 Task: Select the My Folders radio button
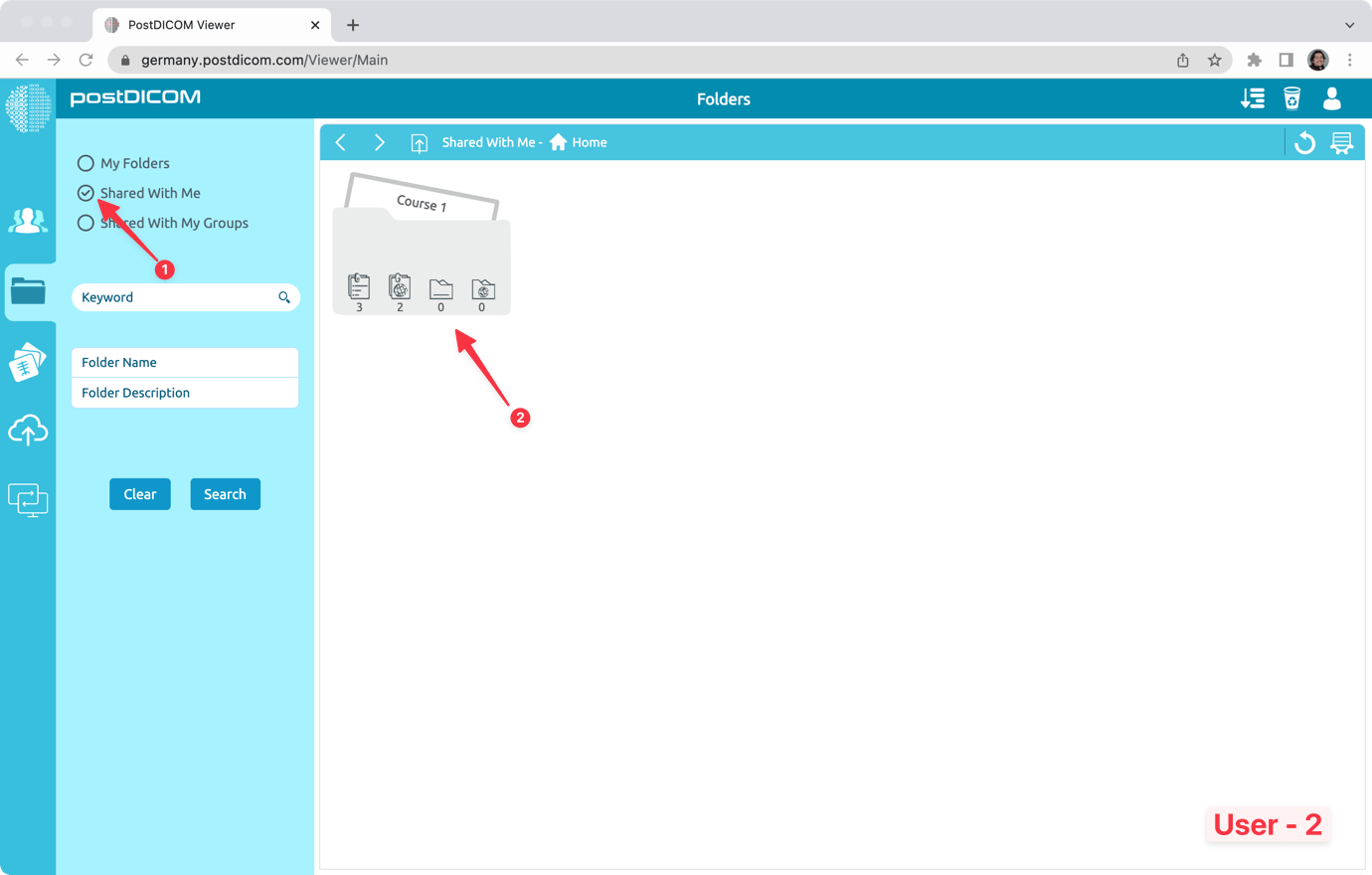tap(86, 162)
